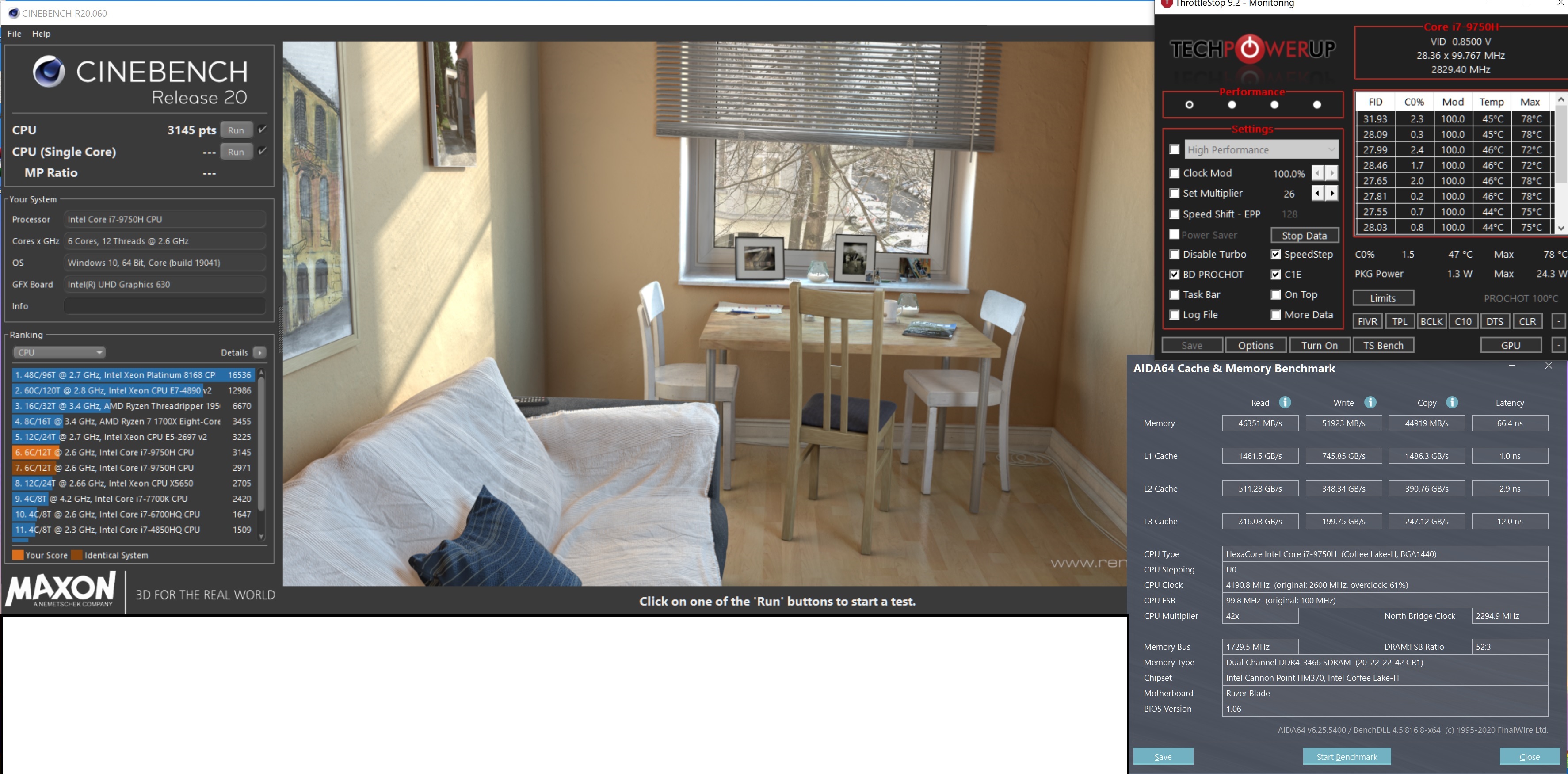Image resolution: width=1568 pixels, height=774 pixels.
Task: Click the Memory Read value 46351 MB/s
Action: click(x=1260, y=423)
